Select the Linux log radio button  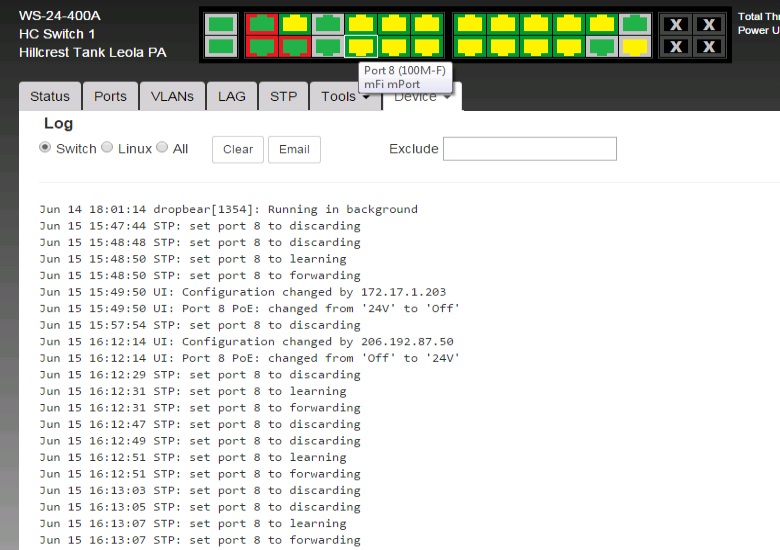[108, 148]
